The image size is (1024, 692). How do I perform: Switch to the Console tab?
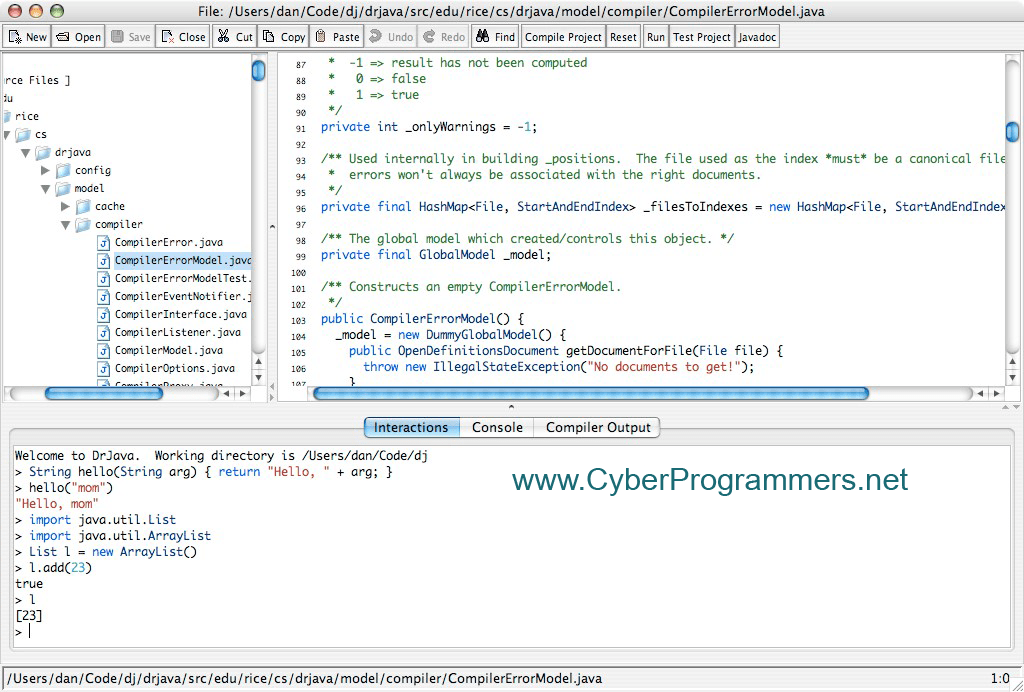(x=497, y=427)
